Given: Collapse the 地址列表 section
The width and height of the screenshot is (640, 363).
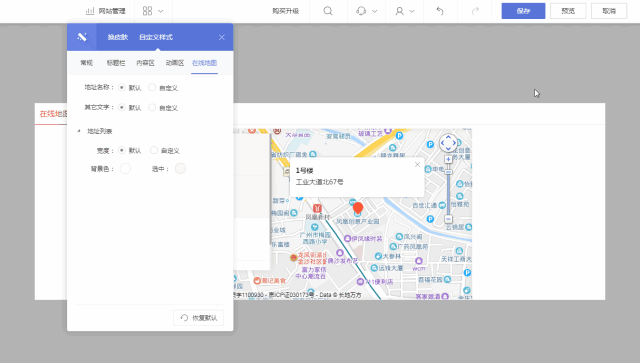Looking at the screenshot, I should coord(79,131).
